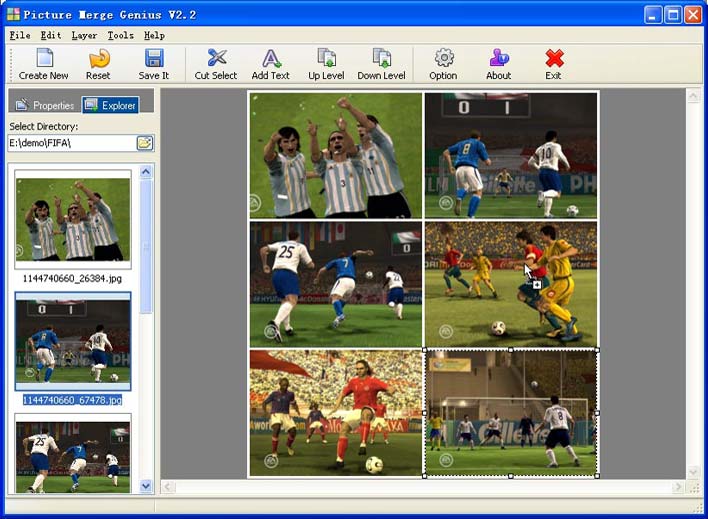Viewport: 708px width, 519px height.
Task: Click the app icon in title bar
Action: tap(14, 14)
